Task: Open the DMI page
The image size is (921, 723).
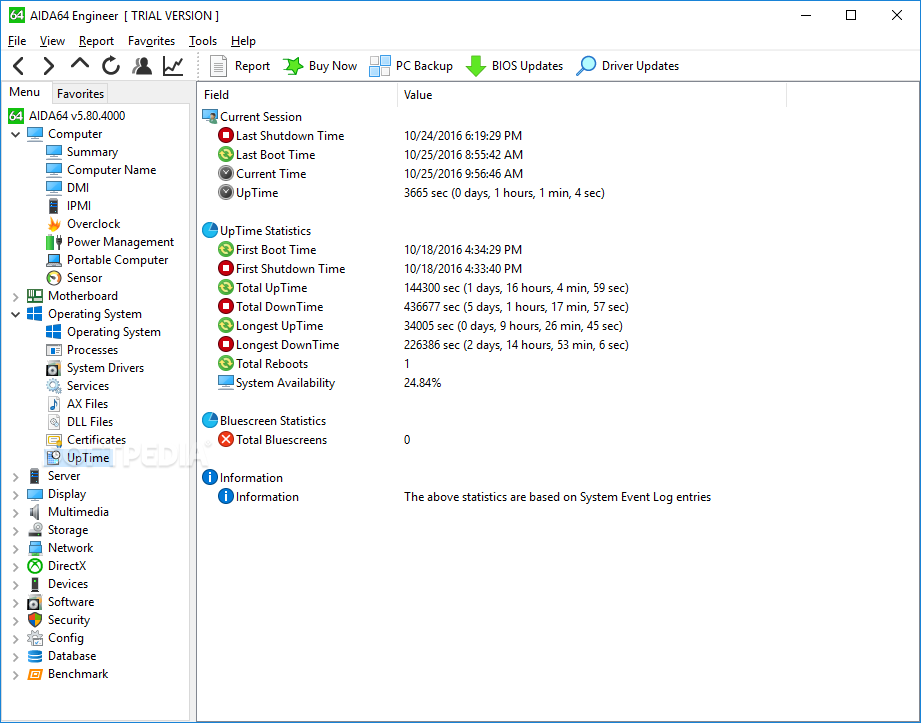Action: 68,188
